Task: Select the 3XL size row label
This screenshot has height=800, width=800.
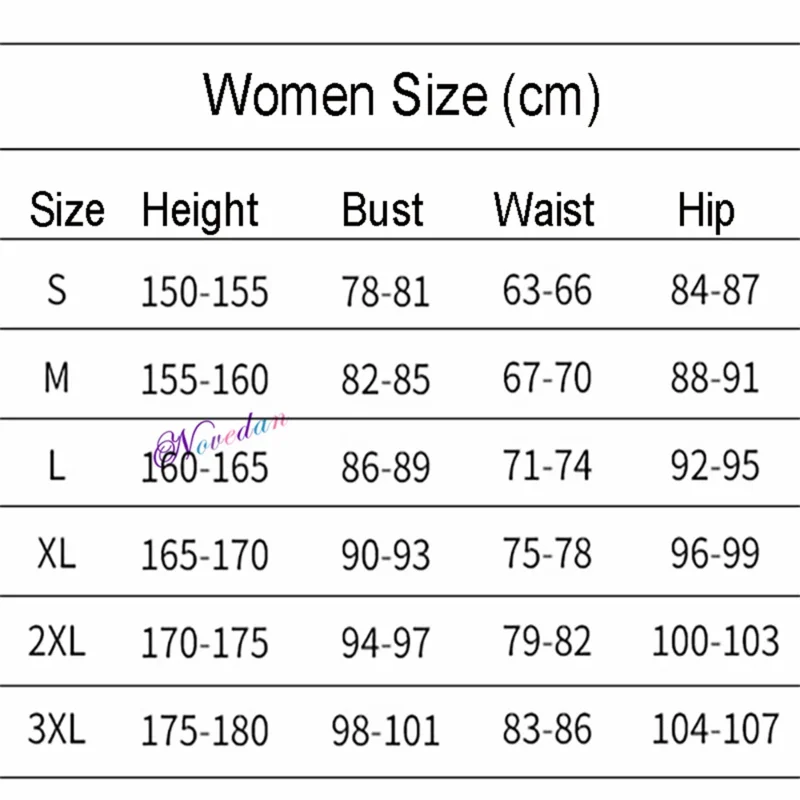Action: [x=57, y=730]
